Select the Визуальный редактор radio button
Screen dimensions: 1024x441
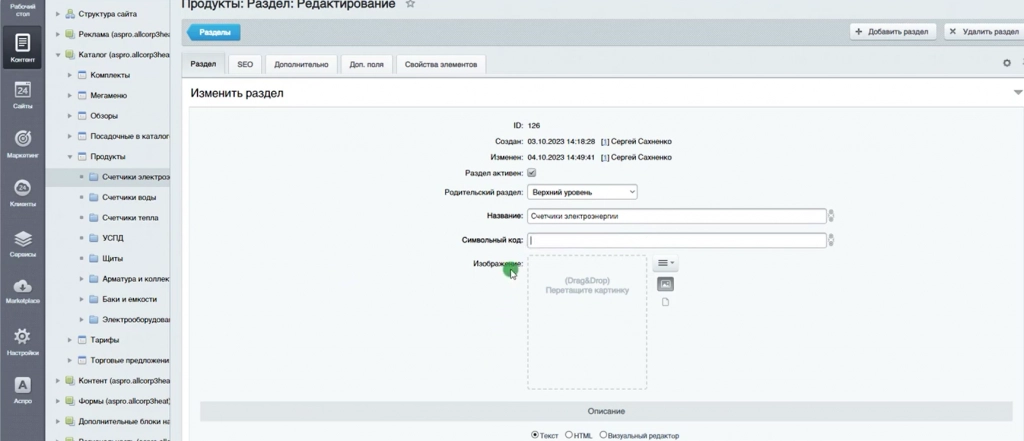(603, 434)
